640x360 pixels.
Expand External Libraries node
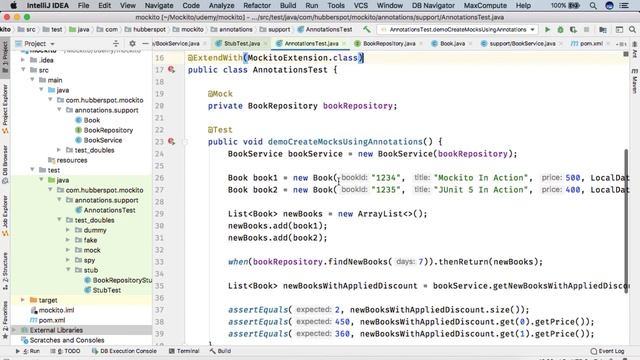14,330
